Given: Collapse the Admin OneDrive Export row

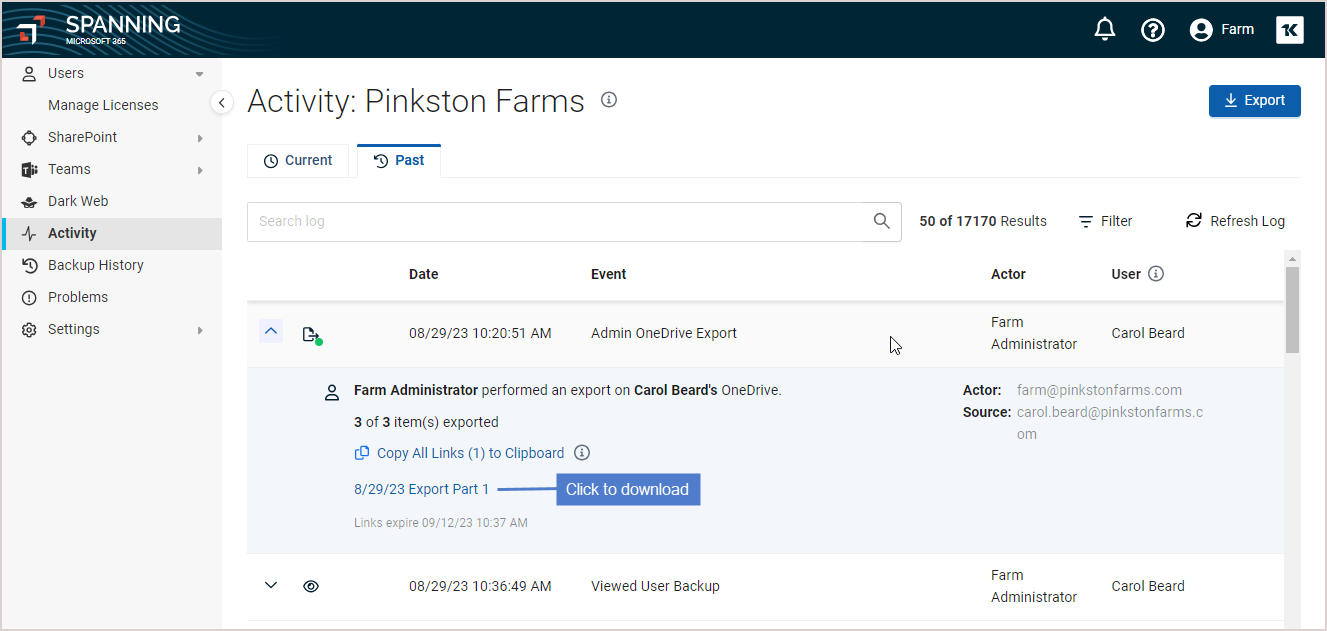Looking at the screenshot, I should [x=271, y=331].
